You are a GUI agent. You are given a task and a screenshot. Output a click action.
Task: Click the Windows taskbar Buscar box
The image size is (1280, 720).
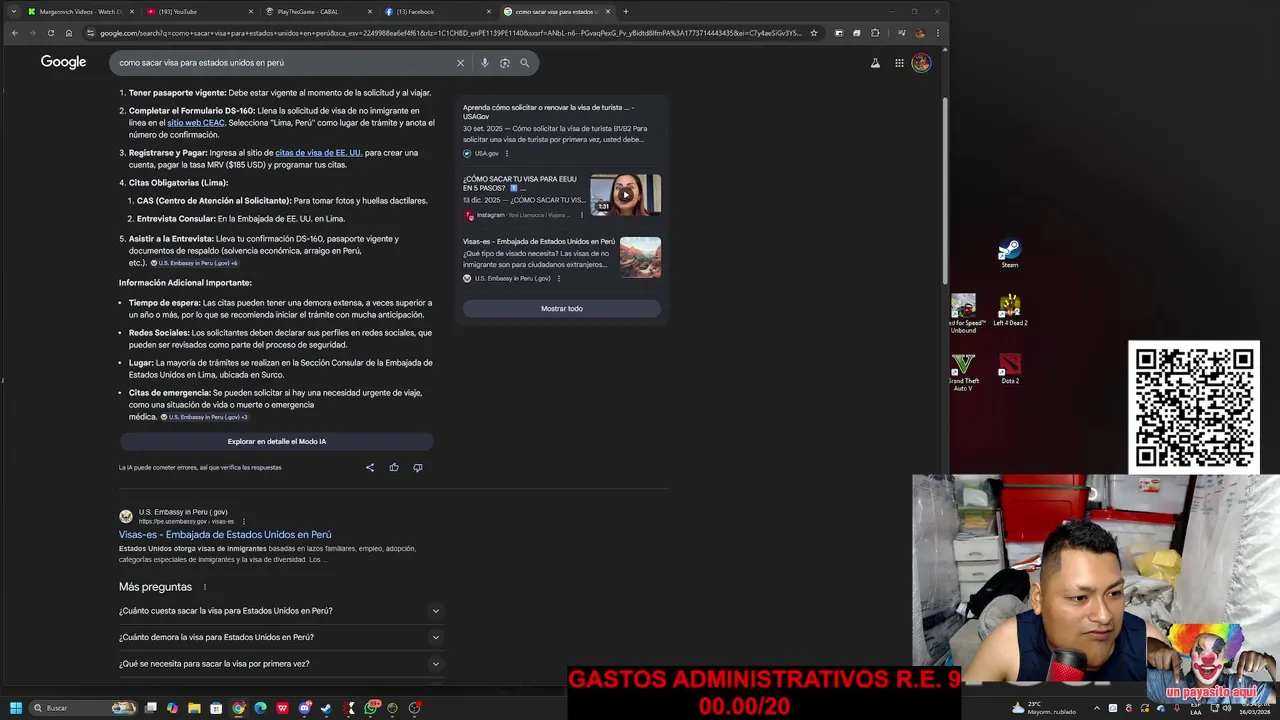coord(84,708)
